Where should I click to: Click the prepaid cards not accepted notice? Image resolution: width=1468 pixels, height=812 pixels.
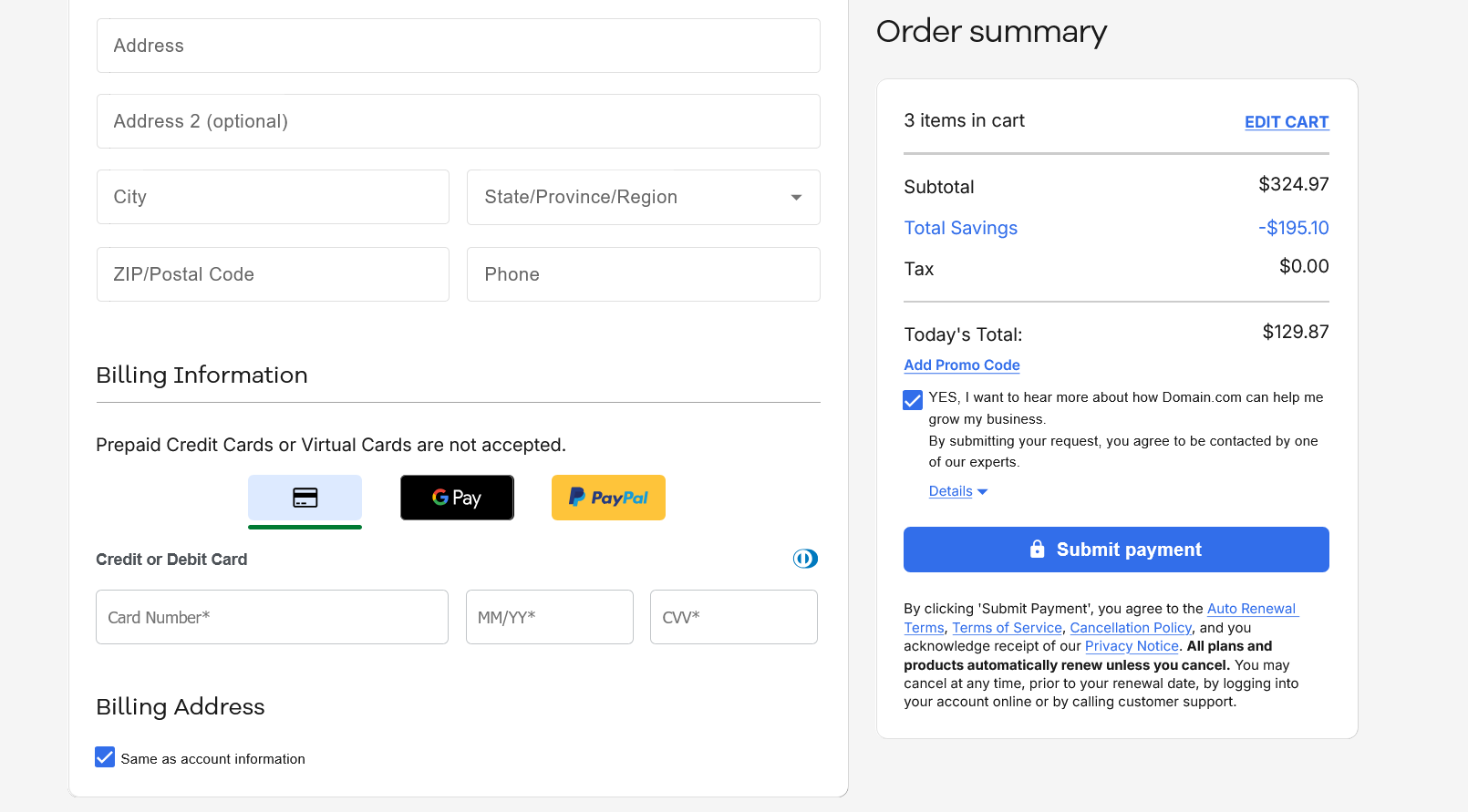click(331, 445)
